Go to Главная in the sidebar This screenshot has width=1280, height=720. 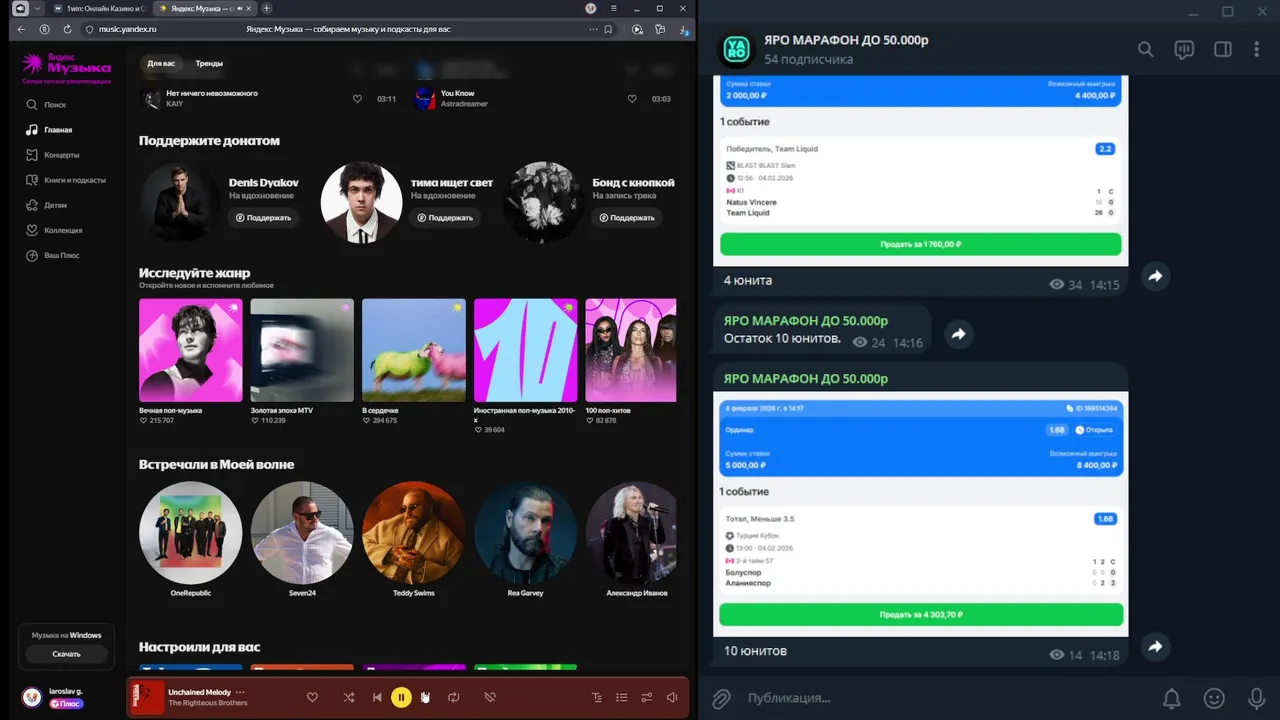[58, 130]
